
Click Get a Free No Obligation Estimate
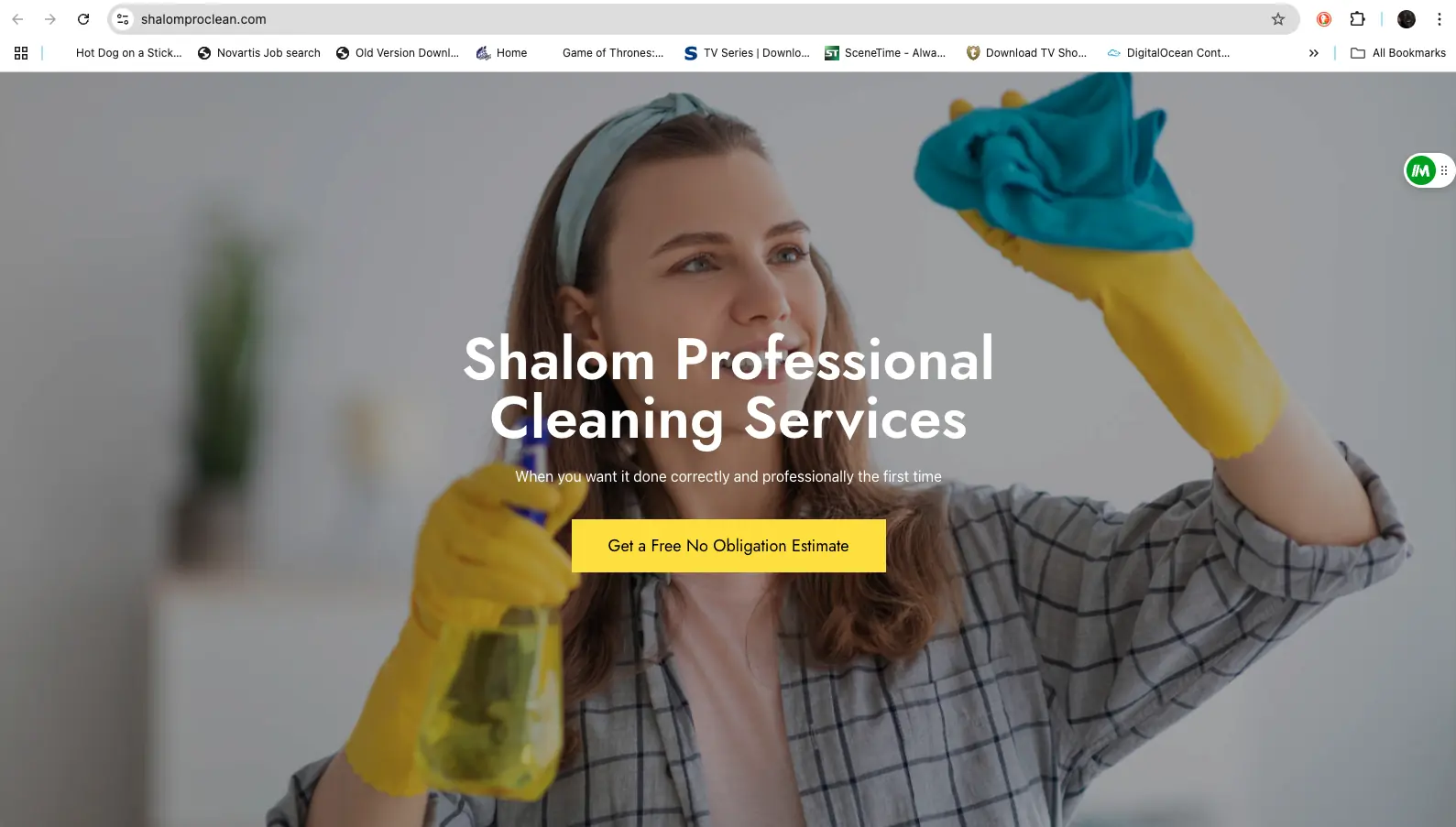(728, 546)
